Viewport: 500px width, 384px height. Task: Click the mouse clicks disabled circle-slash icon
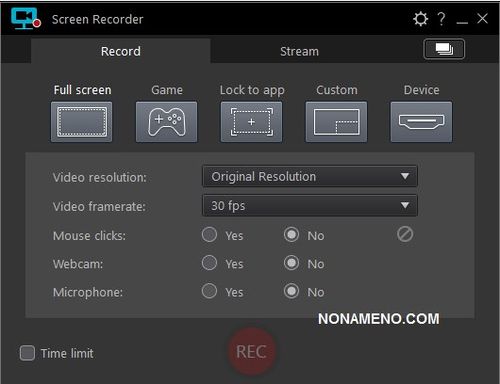[405, 234]
